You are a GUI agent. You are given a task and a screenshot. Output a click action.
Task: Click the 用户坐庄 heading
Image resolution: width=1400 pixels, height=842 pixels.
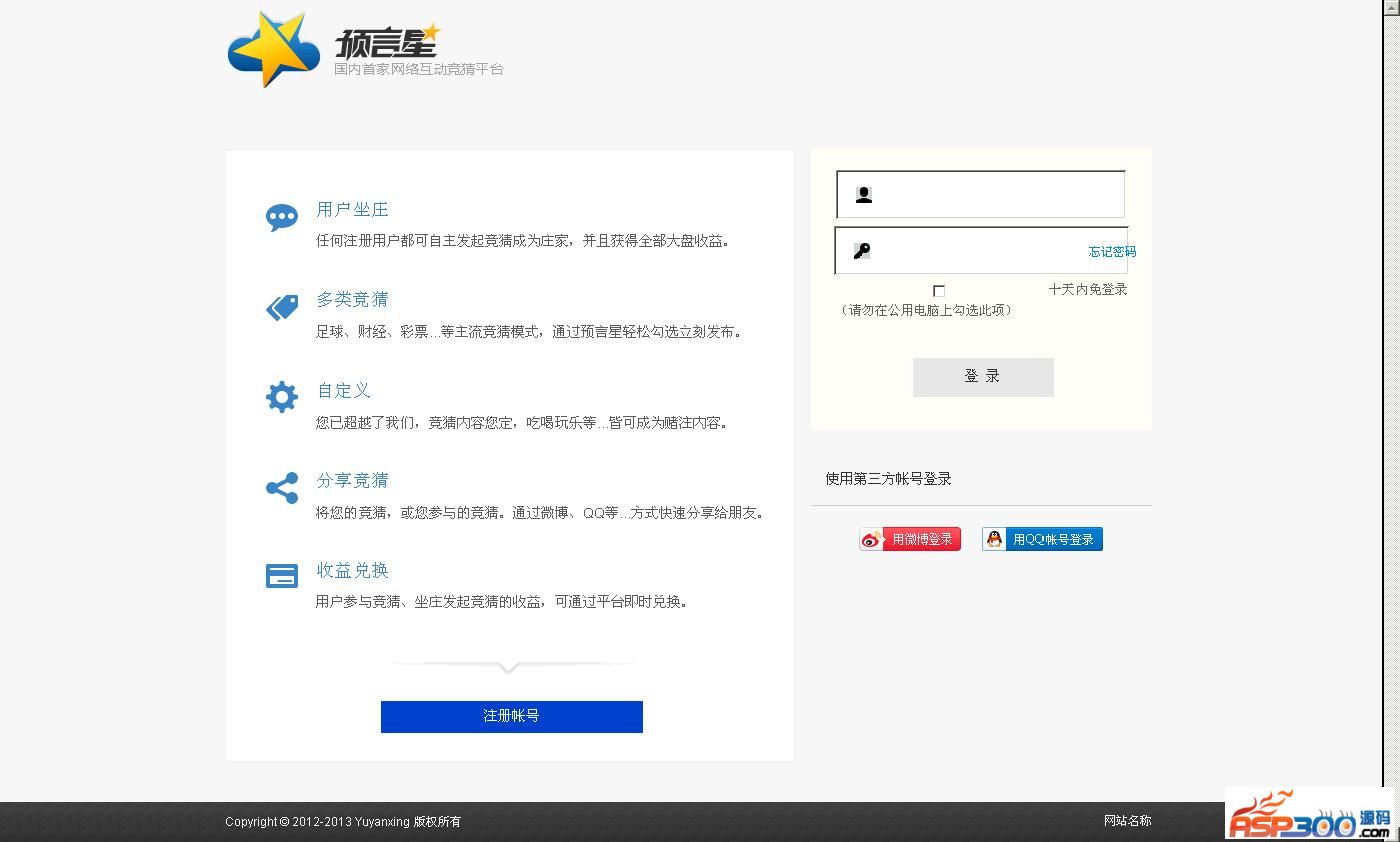click(352, 210)
